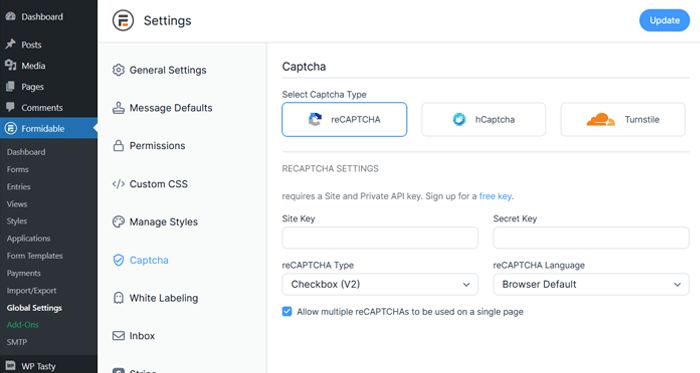Open Custom CSS tab
Screen dimensions: 700x373
pos(150,184)
